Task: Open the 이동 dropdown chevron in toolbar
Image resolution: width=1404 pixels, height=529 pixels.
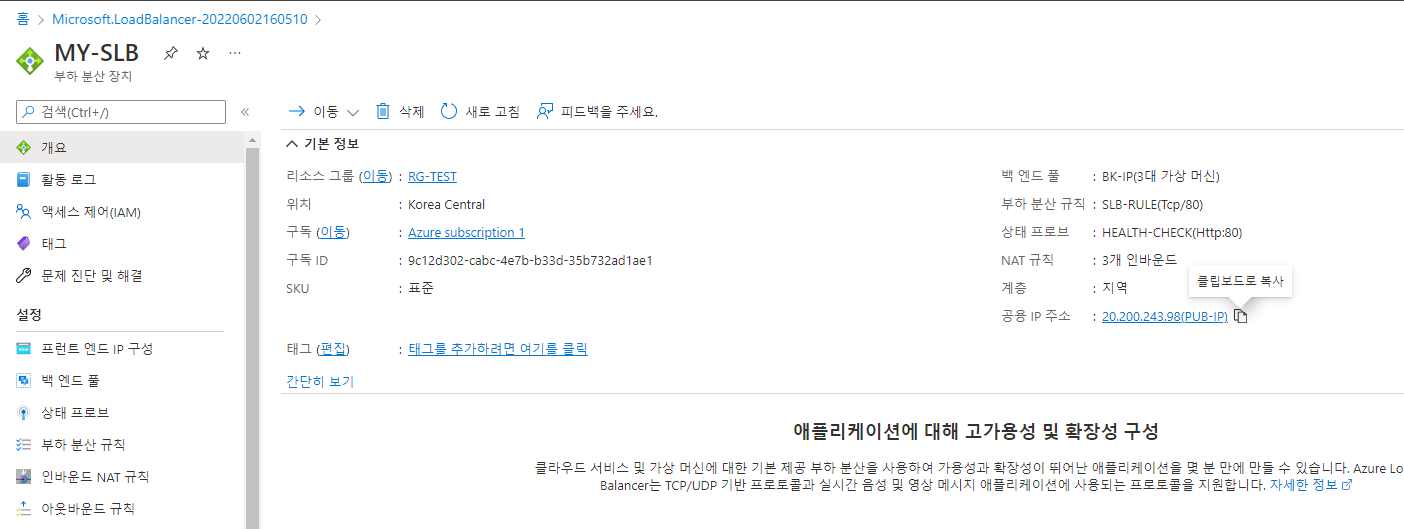Action: [x=352, y=112]
